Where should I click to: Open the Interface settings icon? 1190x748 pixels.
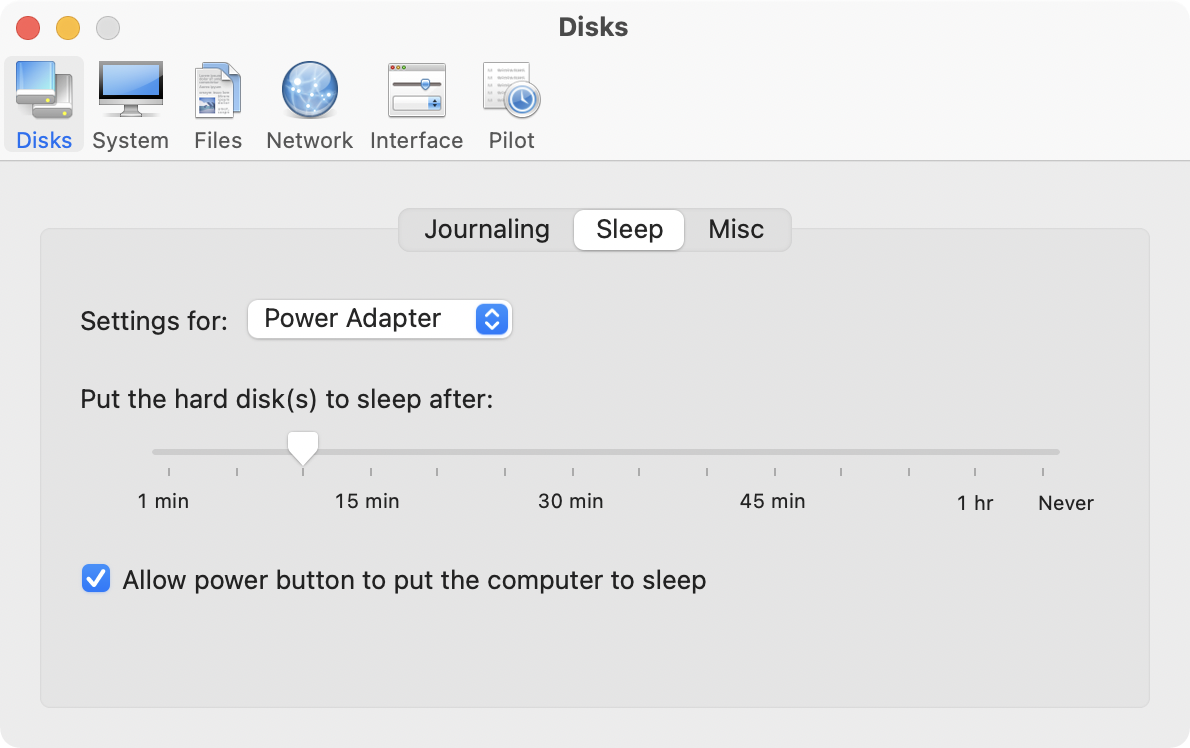[416, 105]
